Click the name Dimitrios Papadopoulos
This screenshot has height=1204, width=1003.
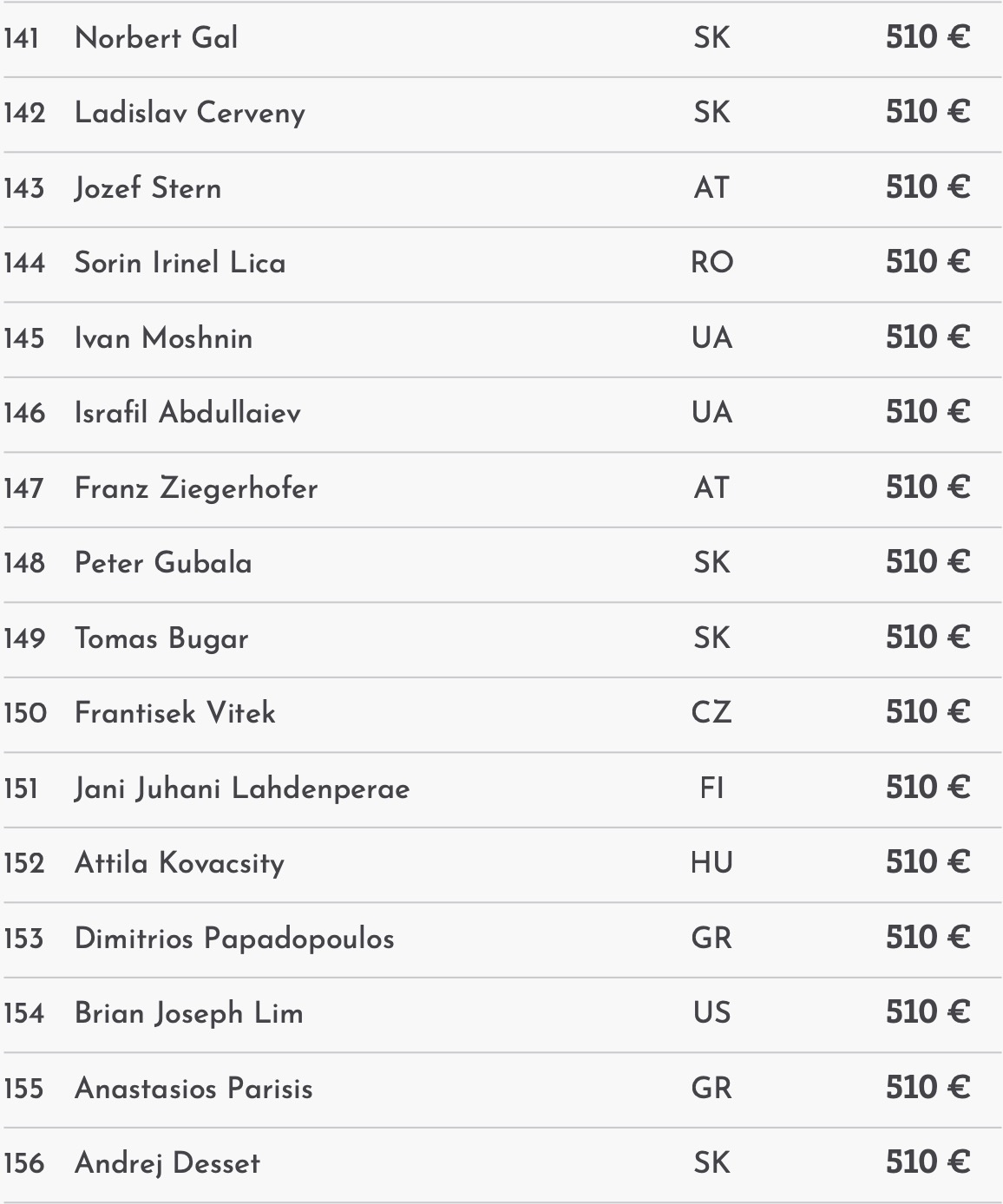point(234,939)
